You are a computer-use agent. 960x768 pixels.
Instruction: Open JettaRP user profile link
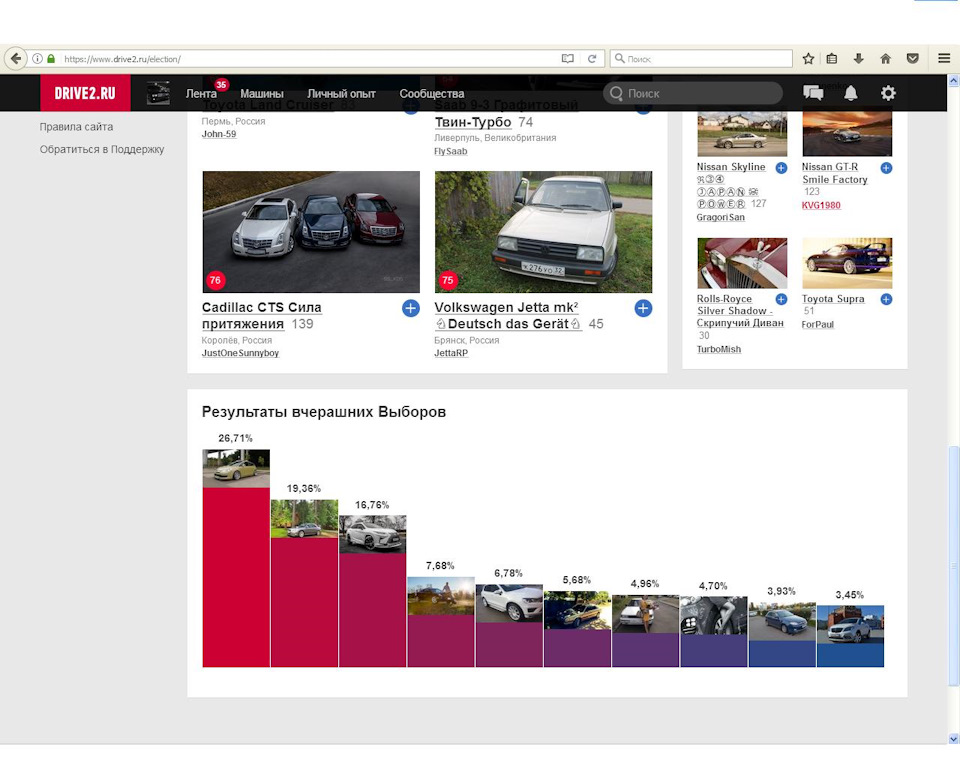451,353
